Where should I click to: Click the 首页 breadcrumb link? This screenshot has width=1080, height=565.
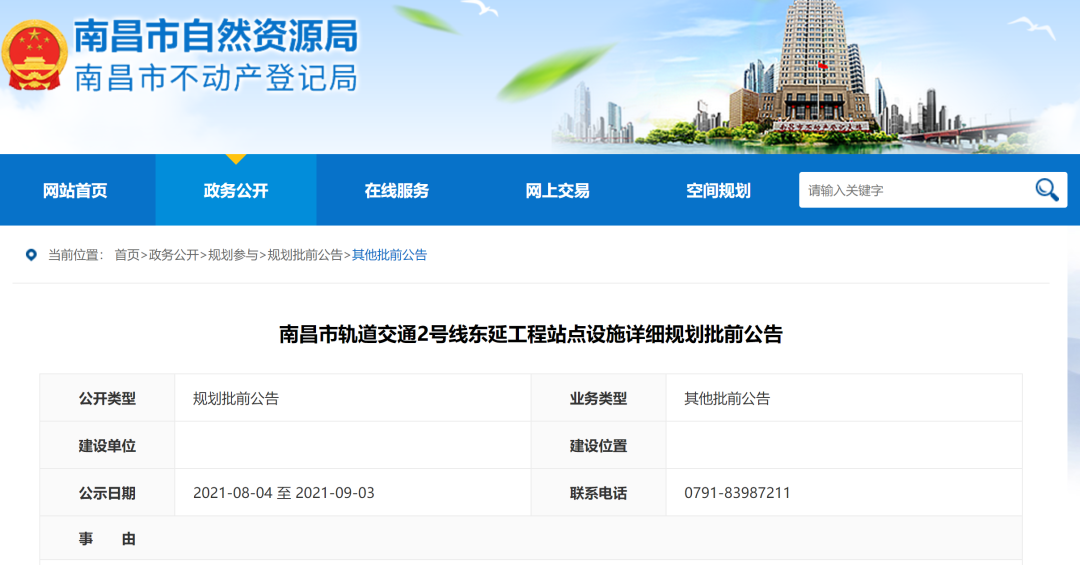pos(127,255)
